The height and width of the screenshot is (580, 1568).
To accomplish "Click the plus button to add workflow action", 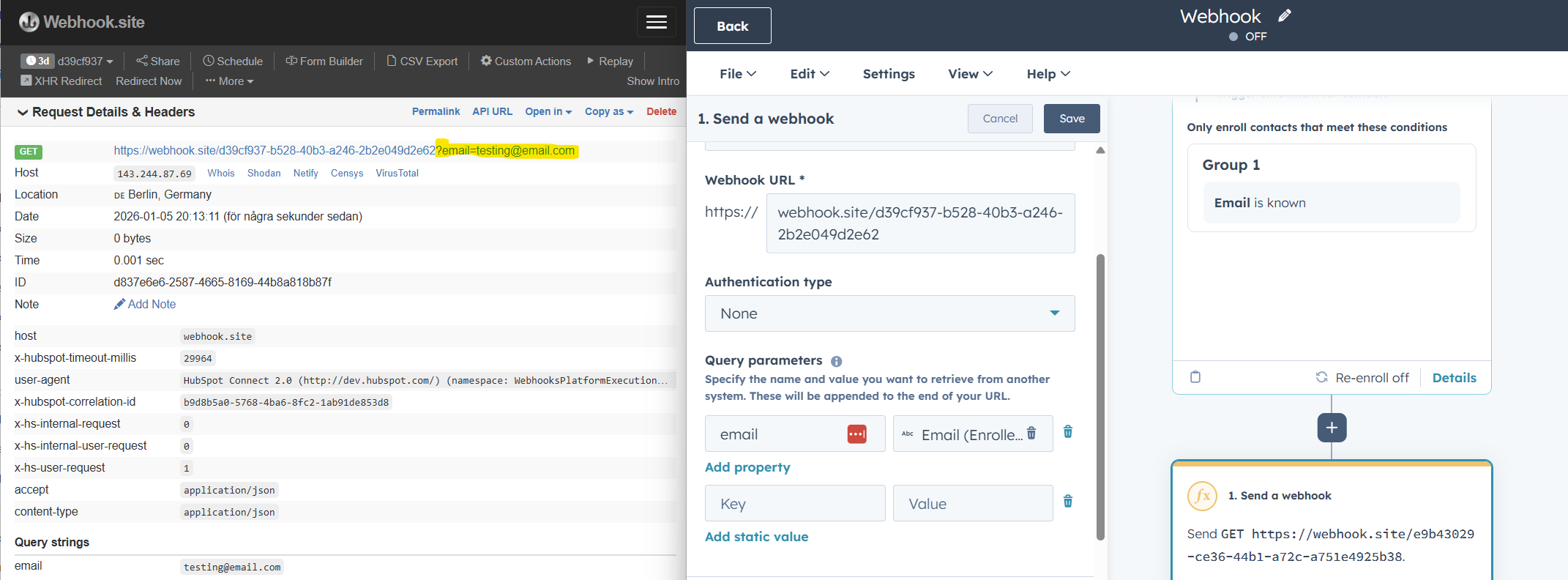I will pos(1332,428).
